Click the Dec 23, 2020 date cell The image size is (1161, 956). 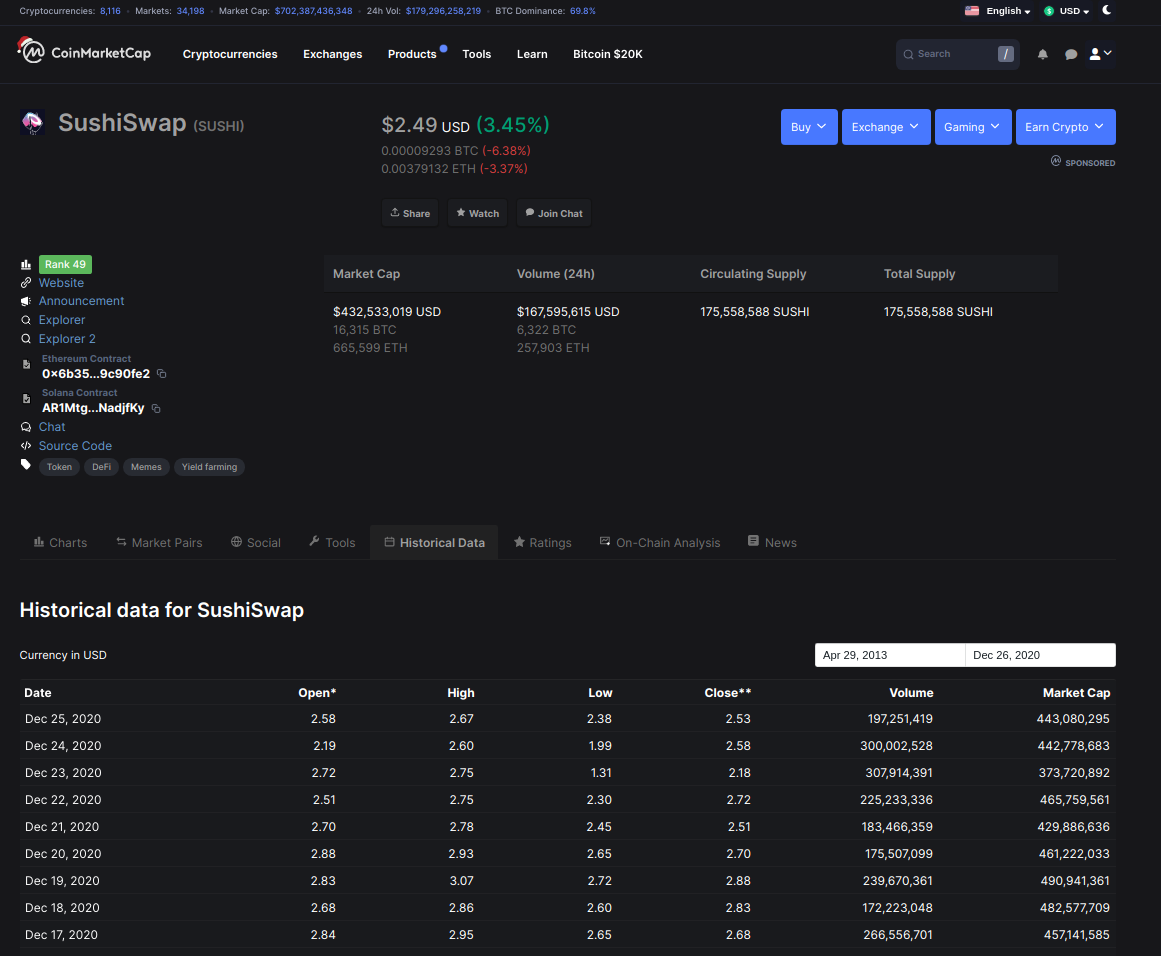pyautogui.click(x=63, y=773)
